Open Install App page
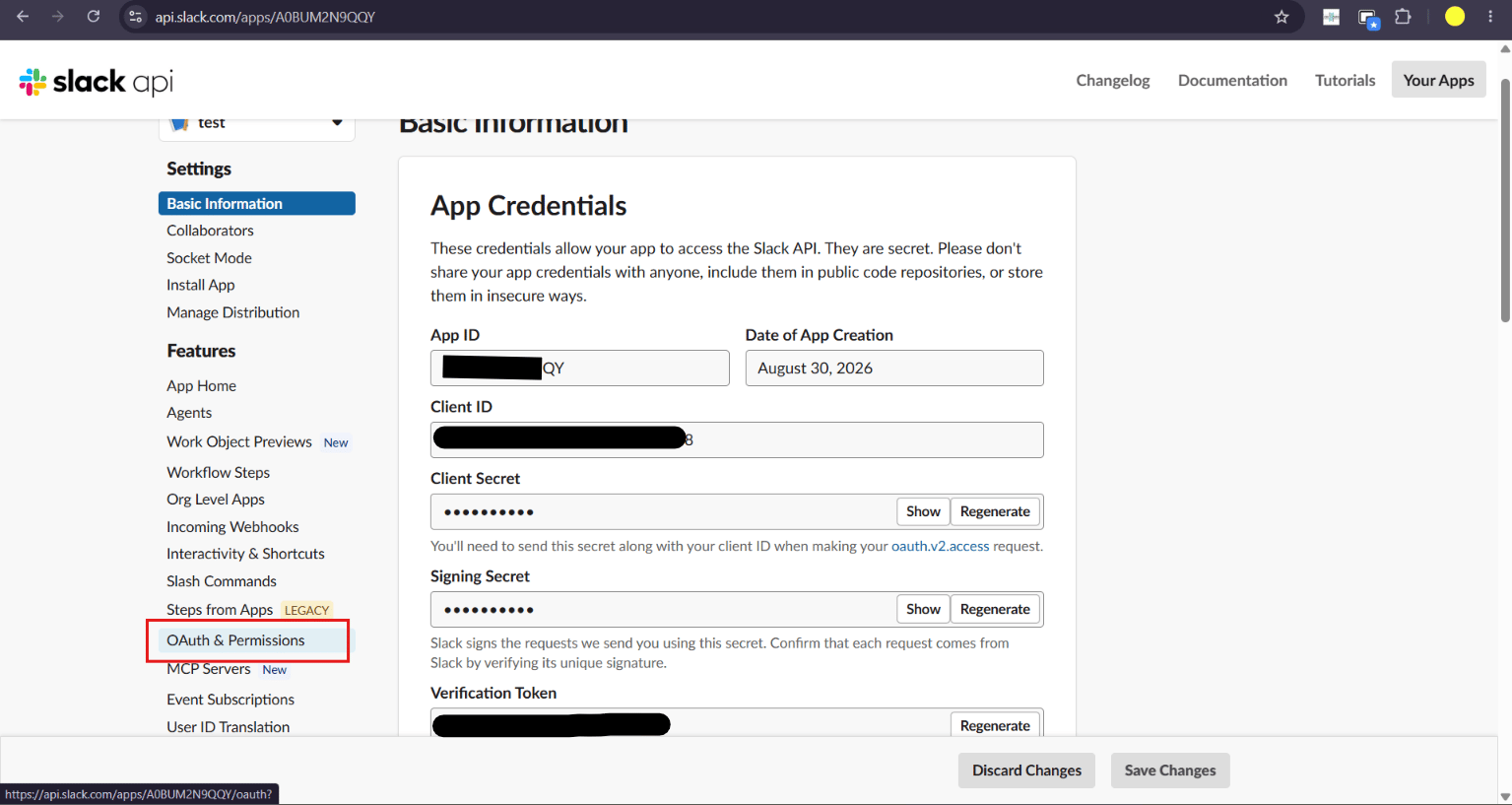Image resolution: width=1512 pixels, height=805 pixels. [x=201, y=285]
